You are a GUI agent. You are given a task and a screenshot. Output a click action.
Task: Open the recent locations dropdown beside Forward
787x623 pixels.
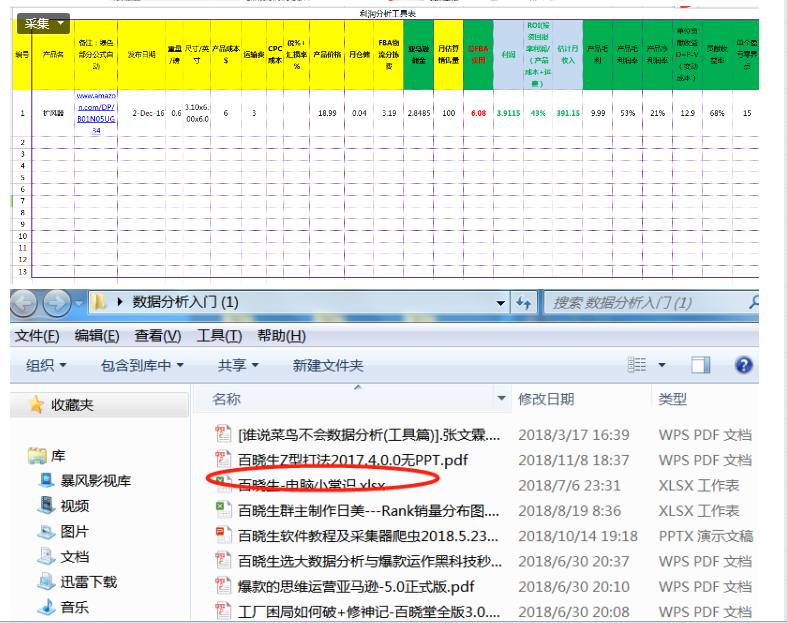[79, 303]
